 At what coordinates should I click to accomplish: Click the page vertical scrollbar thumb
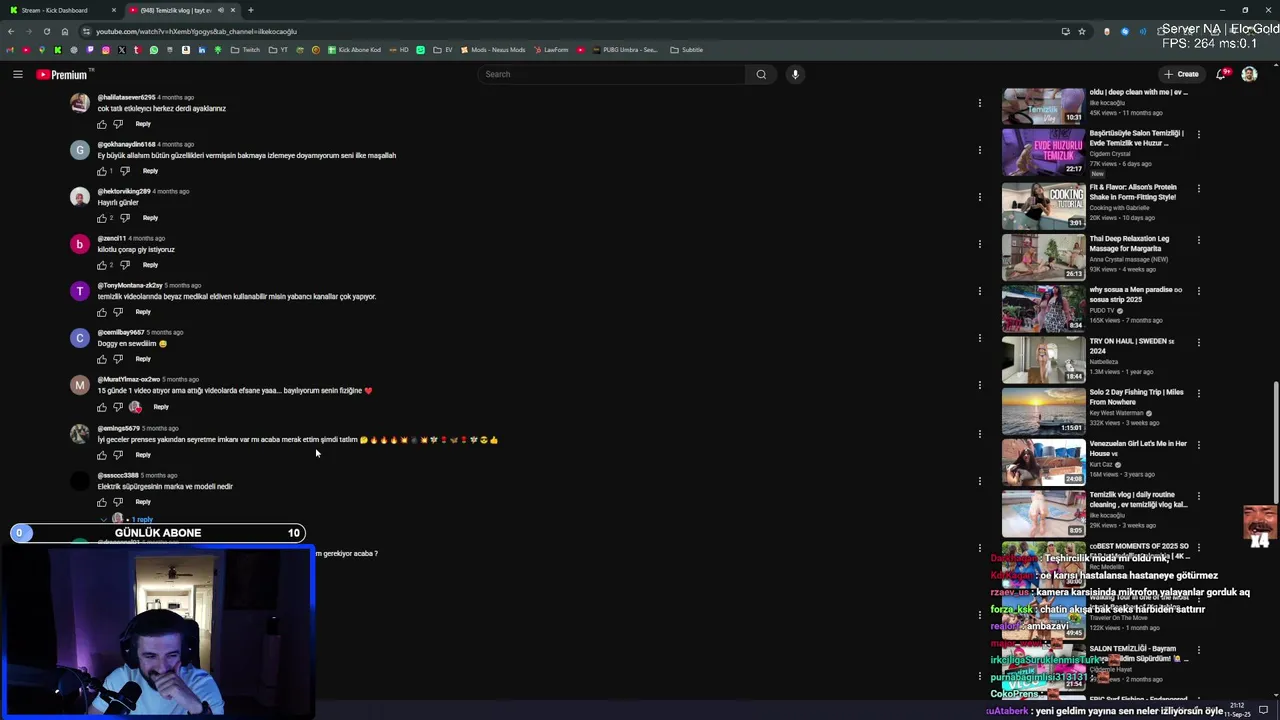pos(1275,445)
